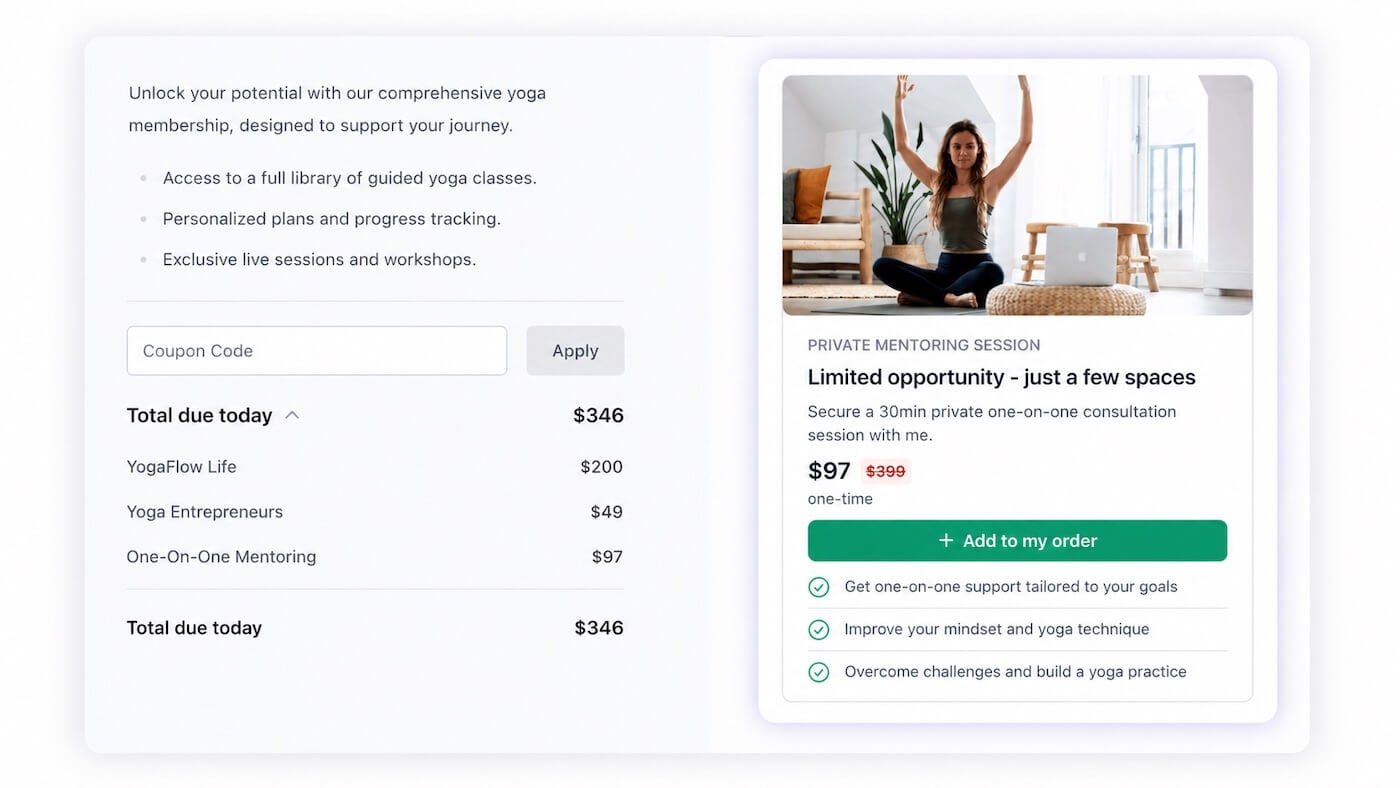Select the One-On-One Mentoring line item
This screenshot has height=788, width=1400.
point(221,557)
